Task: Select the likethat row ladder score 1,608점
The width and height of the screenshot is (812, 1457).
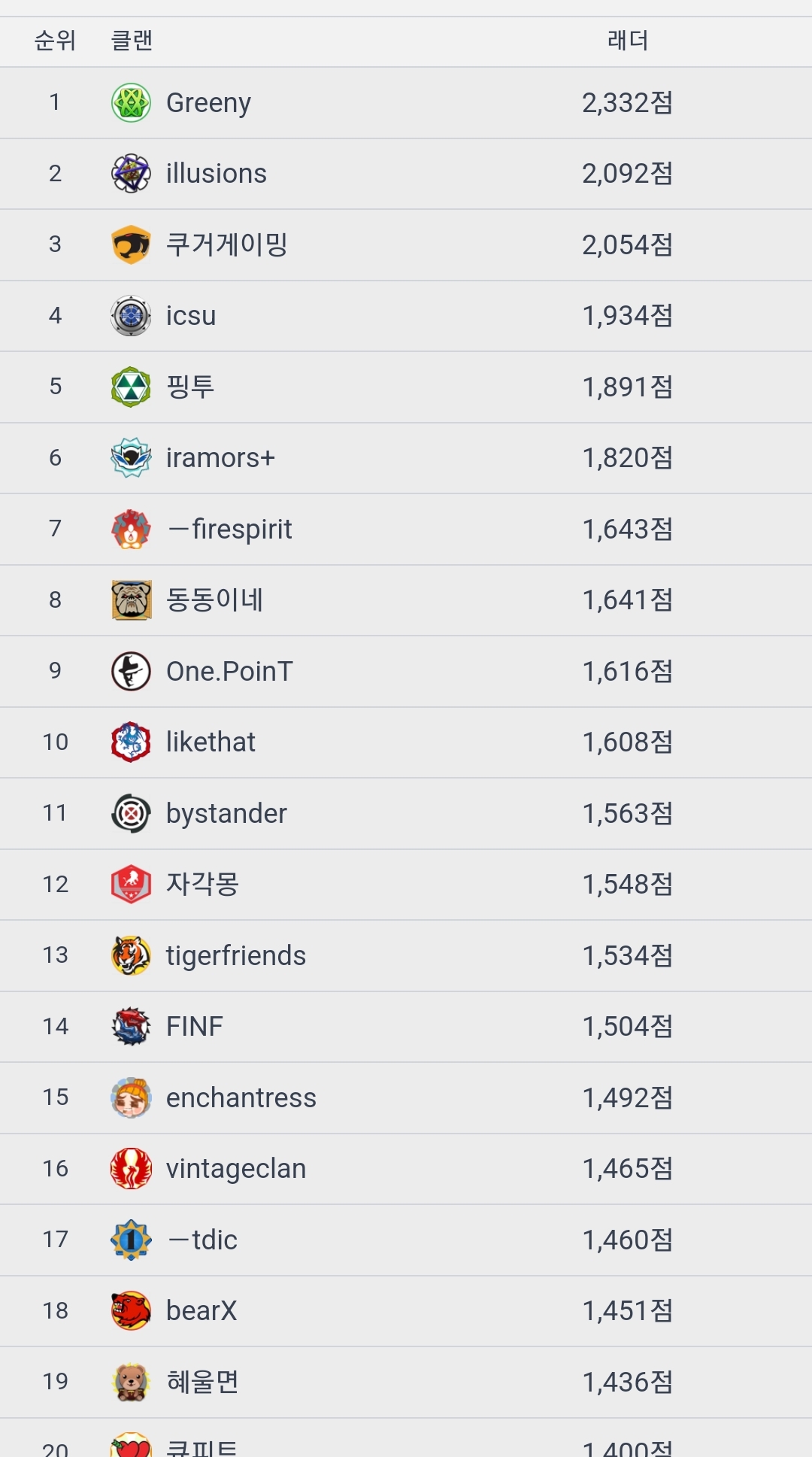Action: click(627, 742)
